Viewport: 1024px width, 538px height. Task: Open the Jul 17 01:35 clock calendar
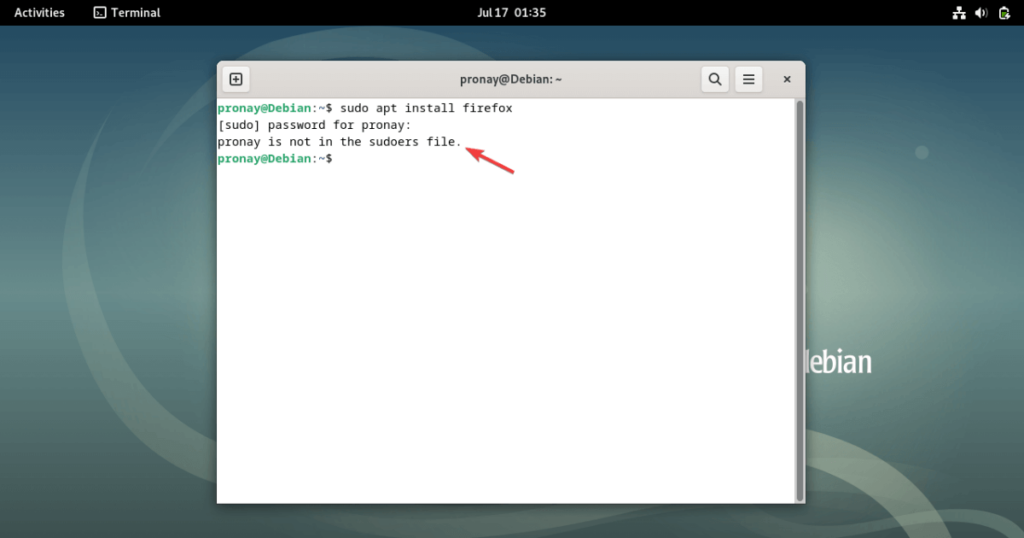[512, 13]
